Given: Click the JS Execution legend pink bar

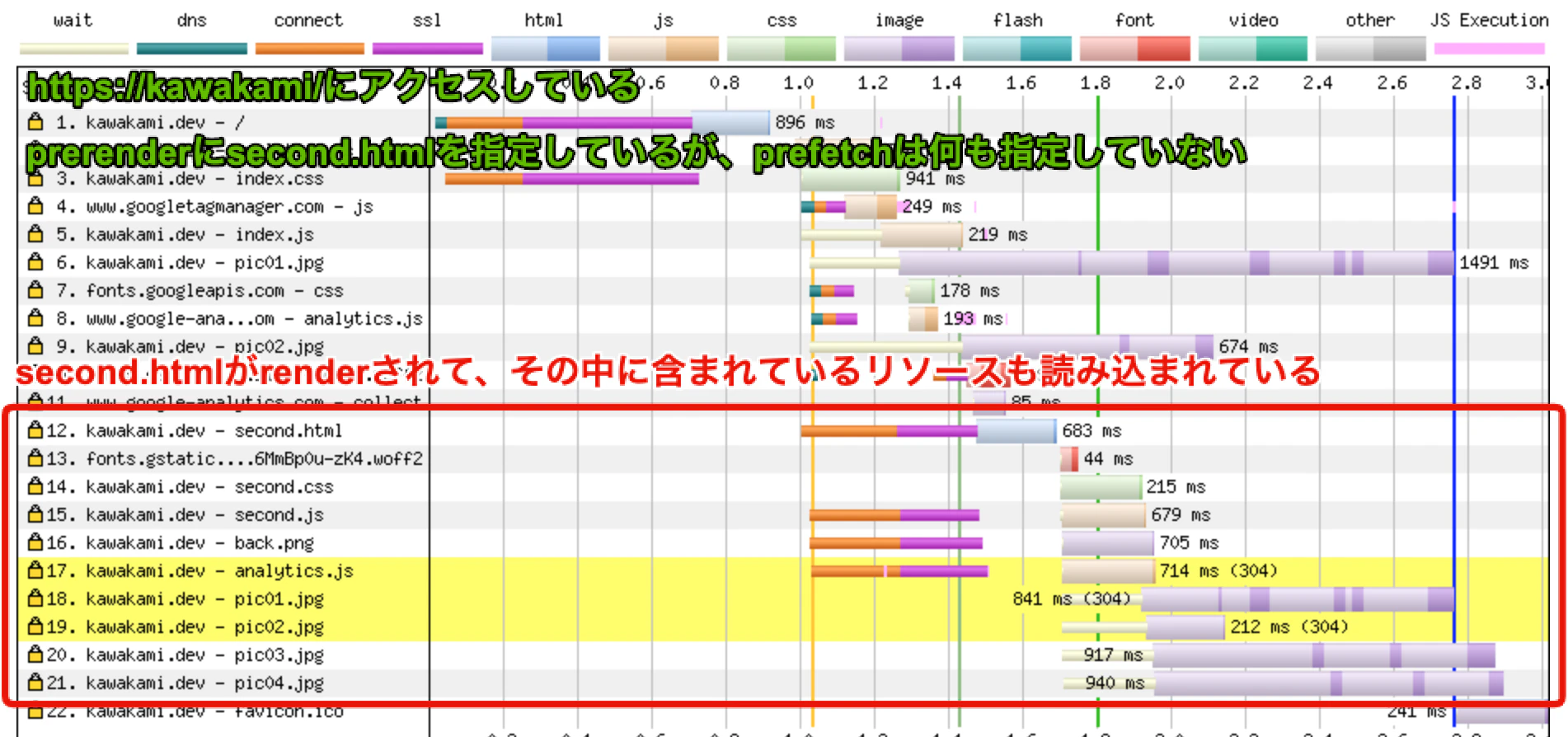Looking at the screenshot, I should [x=1489, y=49].
